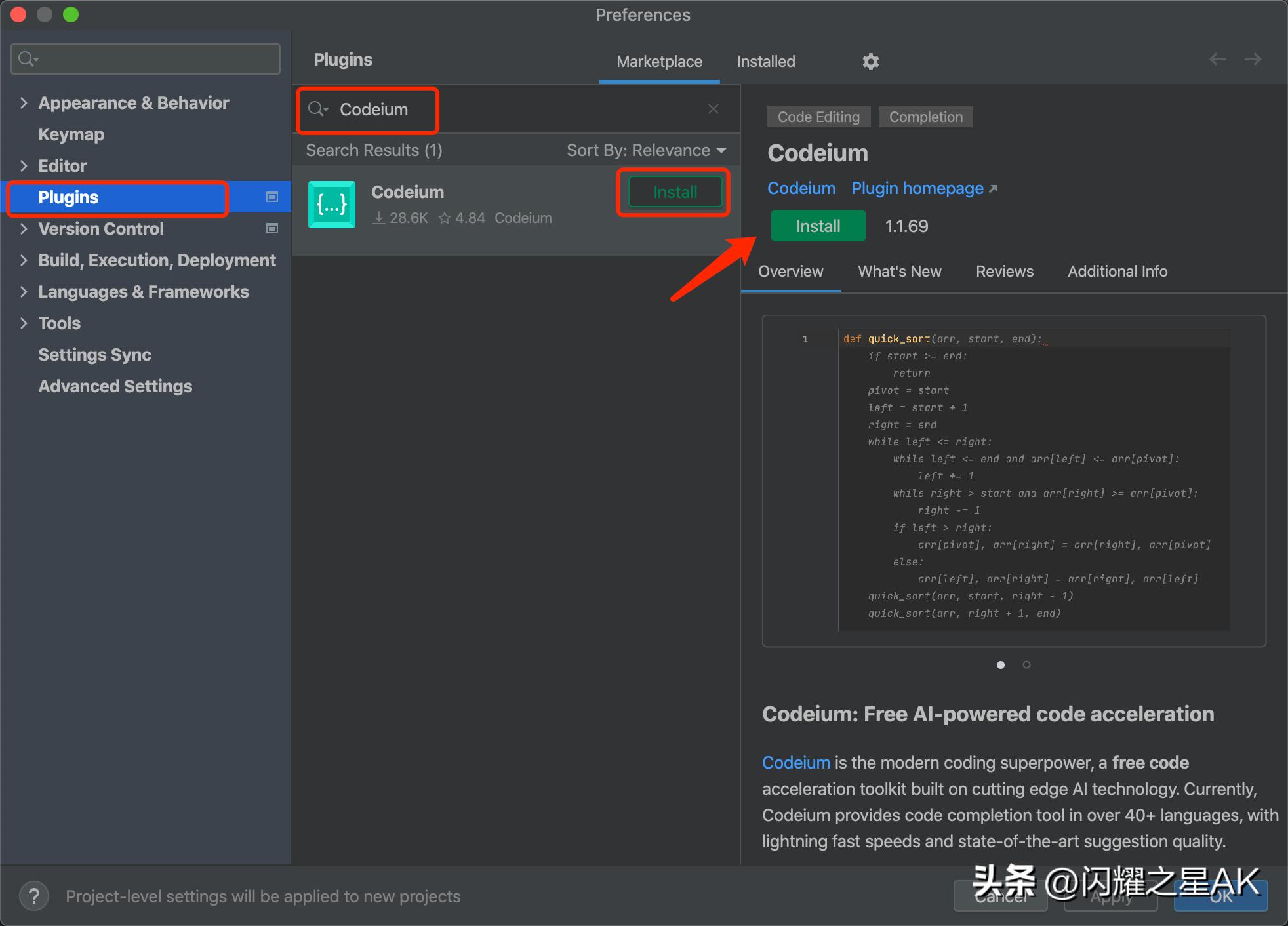Switch to the Reviews tab
The height and width of the screenshot is (926, 1288).
pos(1004,271)
